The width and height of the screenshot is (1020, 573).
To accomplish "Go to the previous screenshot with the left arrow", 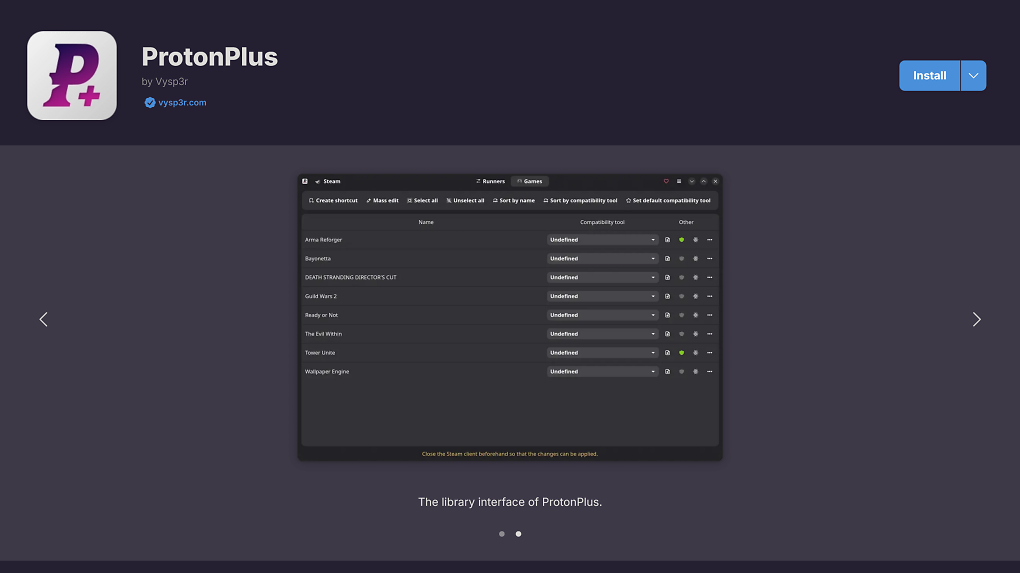I will coord(44,319).
